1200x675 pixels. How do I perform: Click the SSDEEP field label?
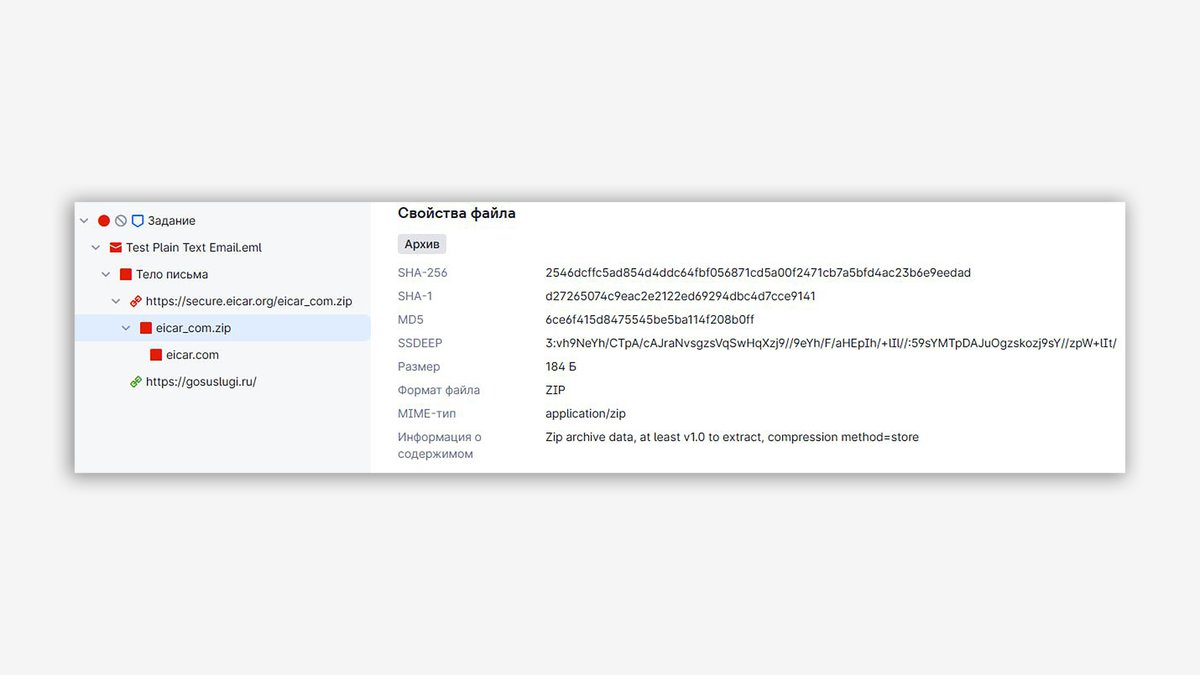coord(420,343)
